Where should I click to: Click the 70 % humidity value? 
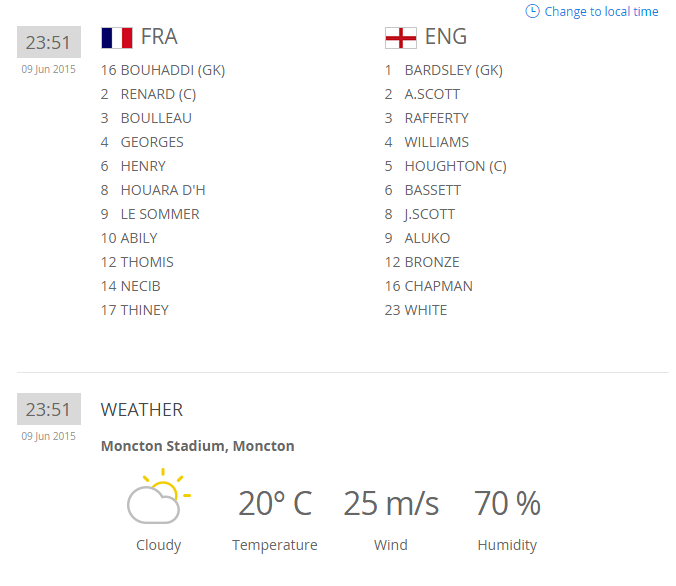(507, 504)
